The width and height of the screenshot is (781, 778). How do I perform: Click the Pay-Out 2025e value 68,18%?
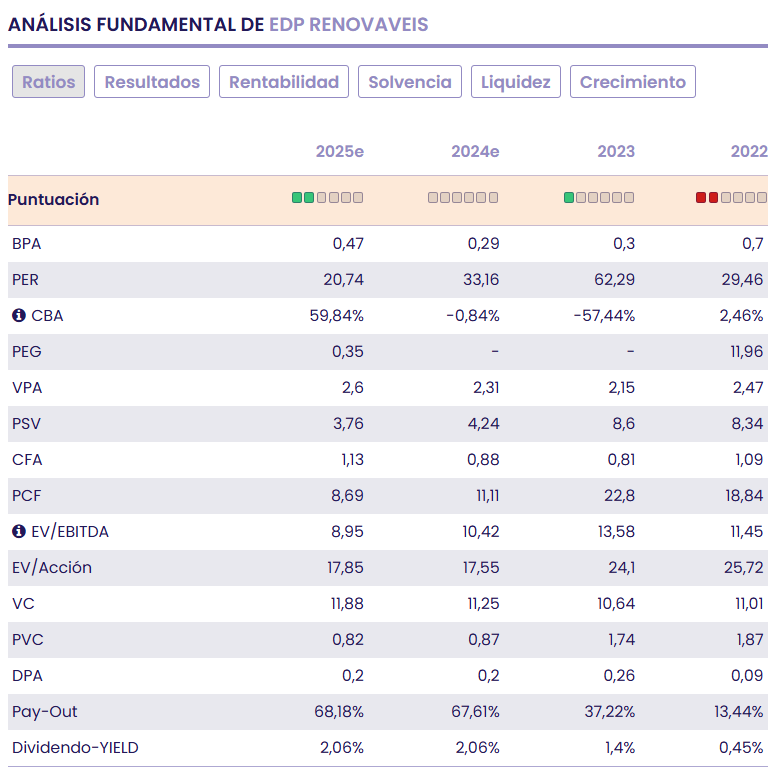tap(339, 712)
